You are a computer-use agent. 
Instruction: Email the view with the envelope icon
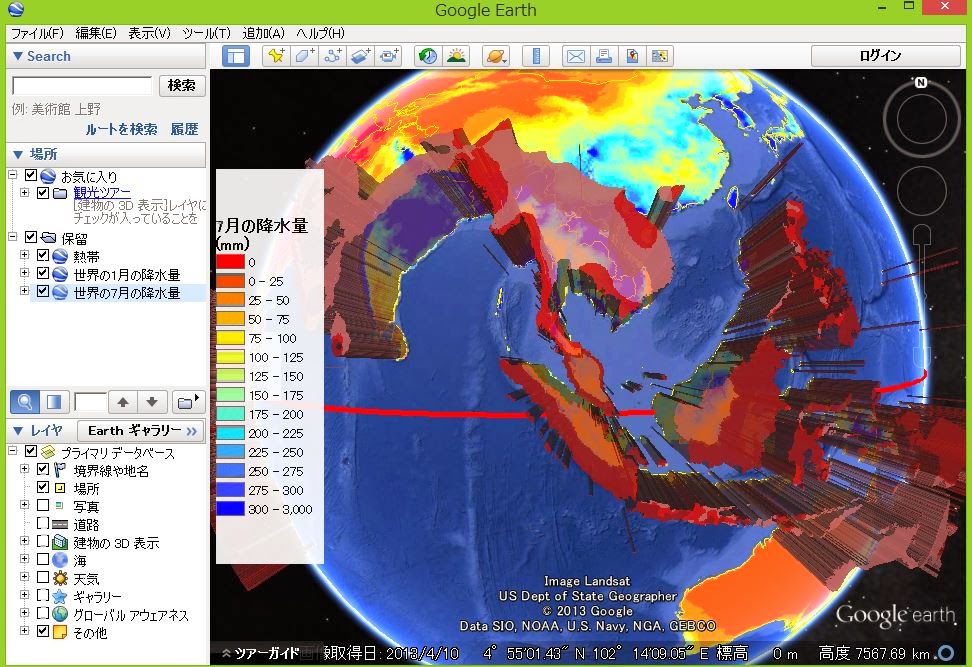pyautogui.click(x=576, y=56)
